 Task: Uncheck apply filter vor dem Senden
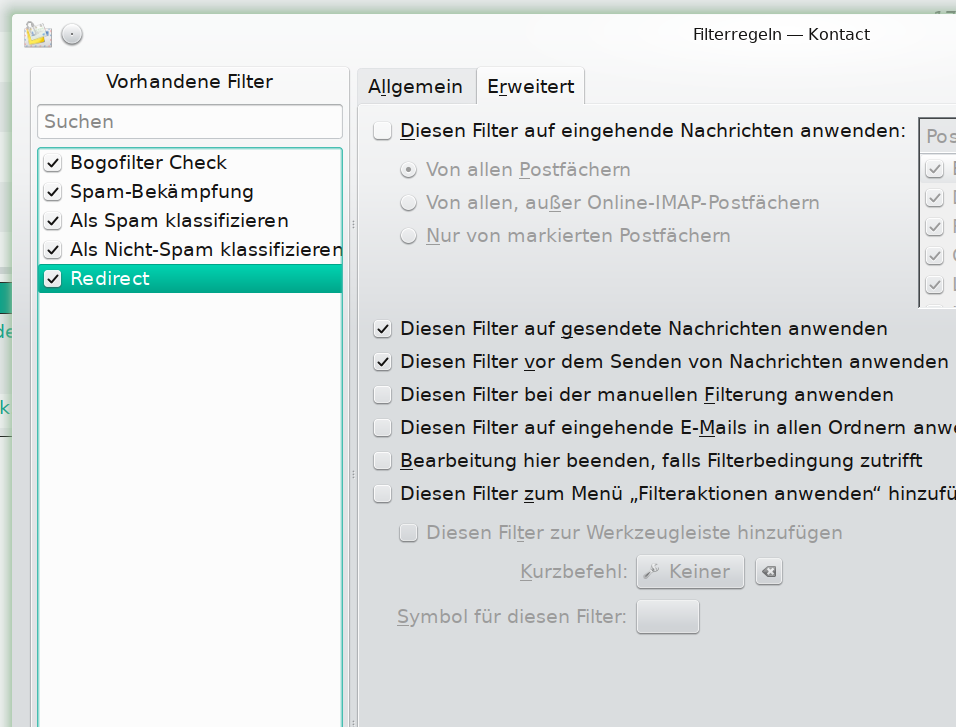click(x=382, y=362)
